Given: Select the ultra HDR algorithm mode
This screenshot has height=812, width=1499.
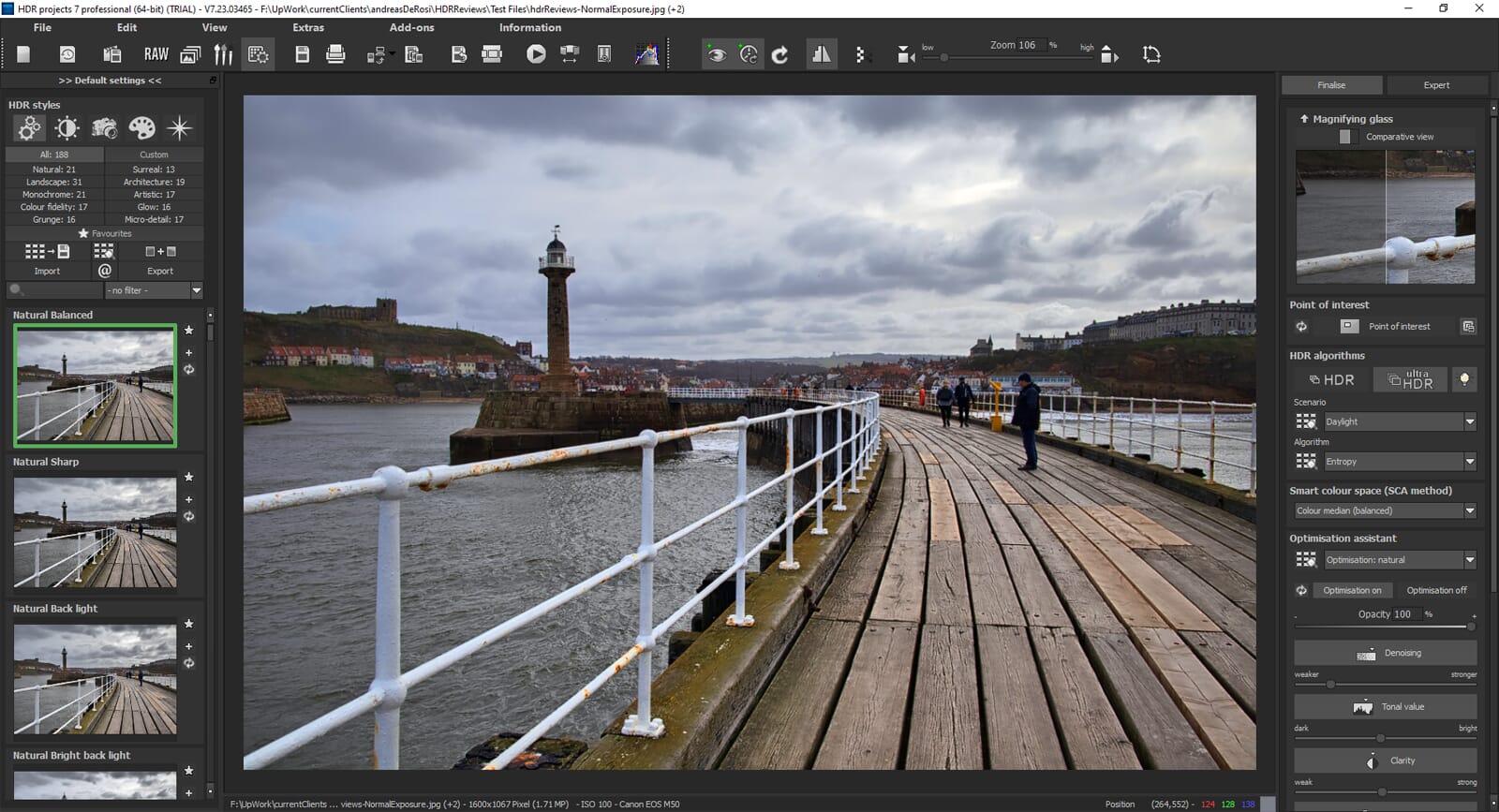Looking at the screenshot, I should click(1410, 379).
